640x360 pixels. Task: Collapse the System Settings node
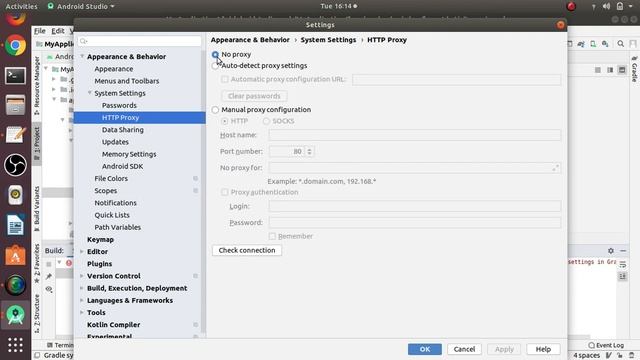click(90, 93)
